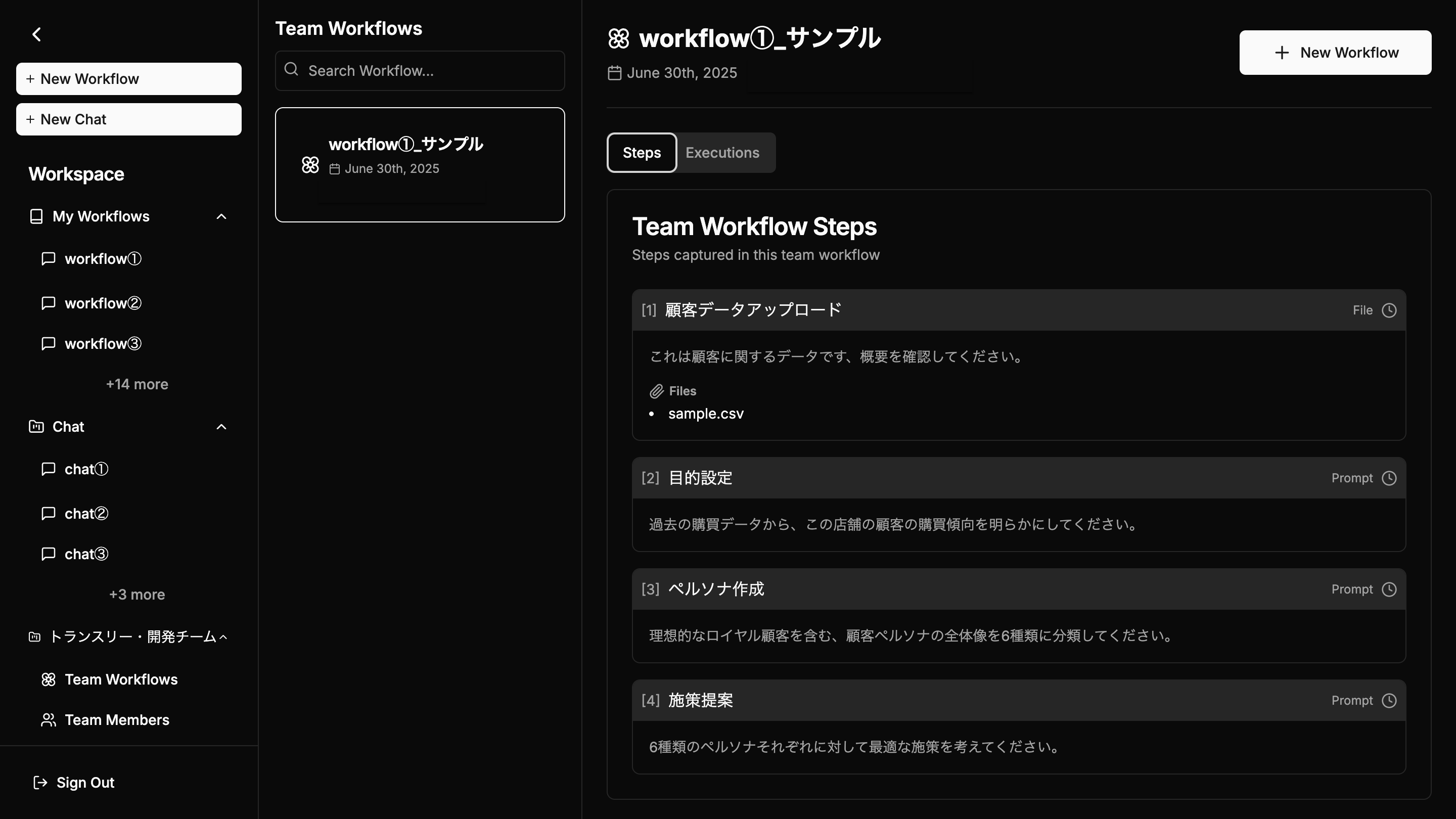Image resolution: width=1456 pixels, height=819 pixels.
Task: Click the step header 目的設定
Action: 1019,478
